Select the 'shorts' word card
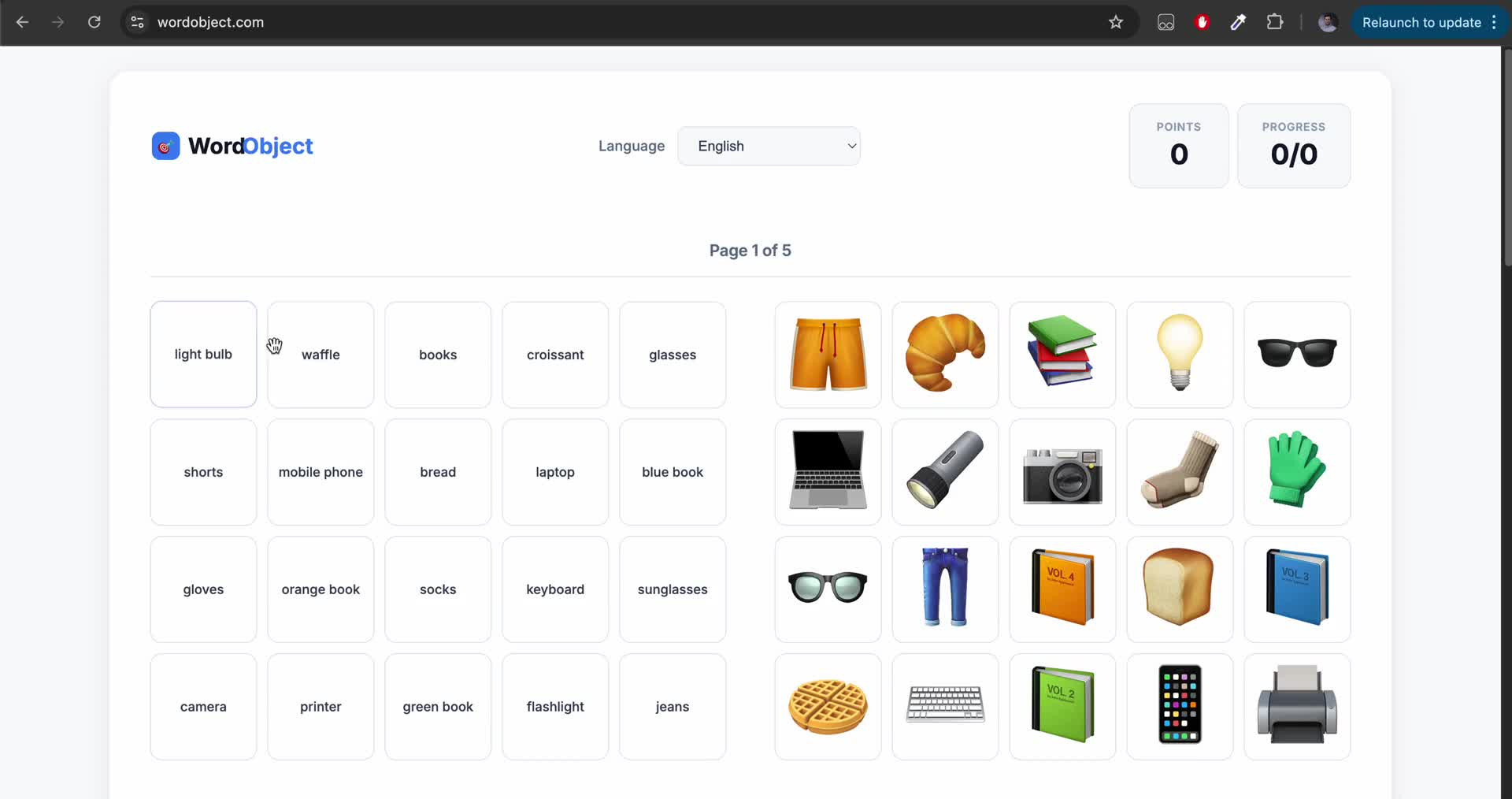This screenshot has width=1512, height=799. pos(203,472)
